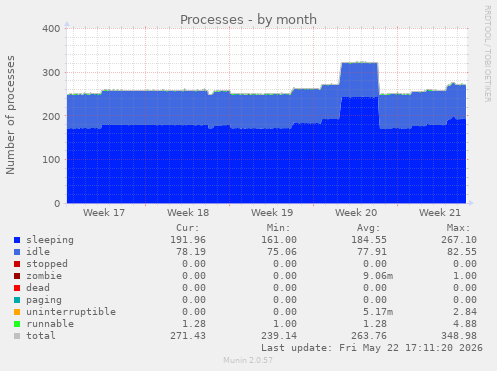Click idle maximum value 82.55
The width and height of the screenshot is (497, 371).
[x=462, y=252]
